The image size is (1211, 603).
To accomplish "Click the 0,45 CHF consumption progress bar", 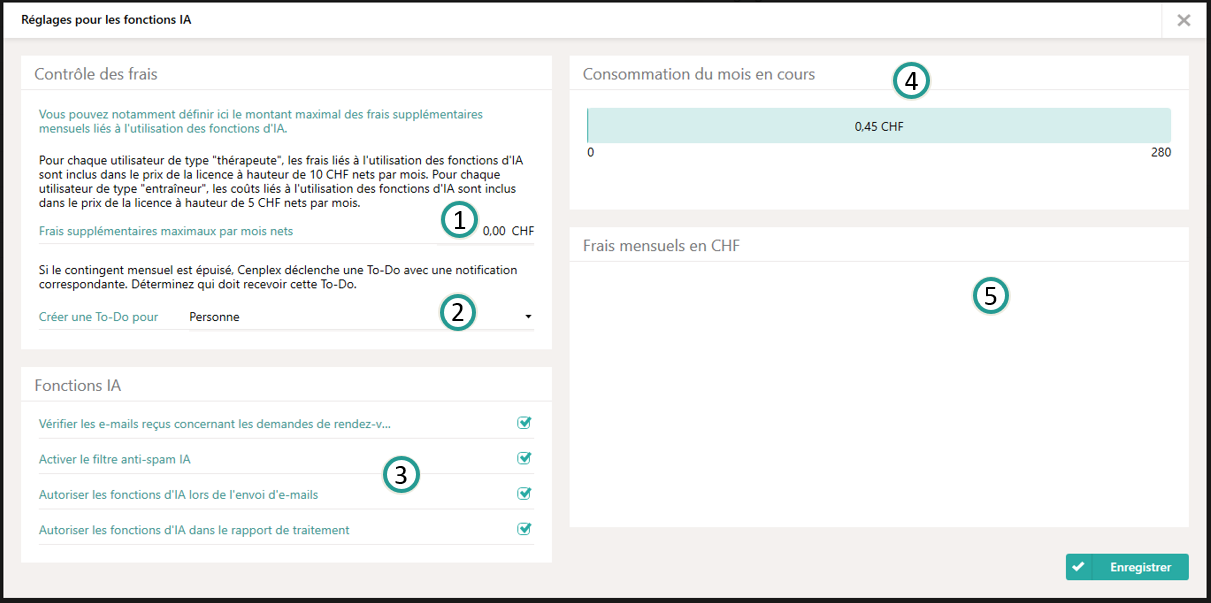I will pos(878,126).
